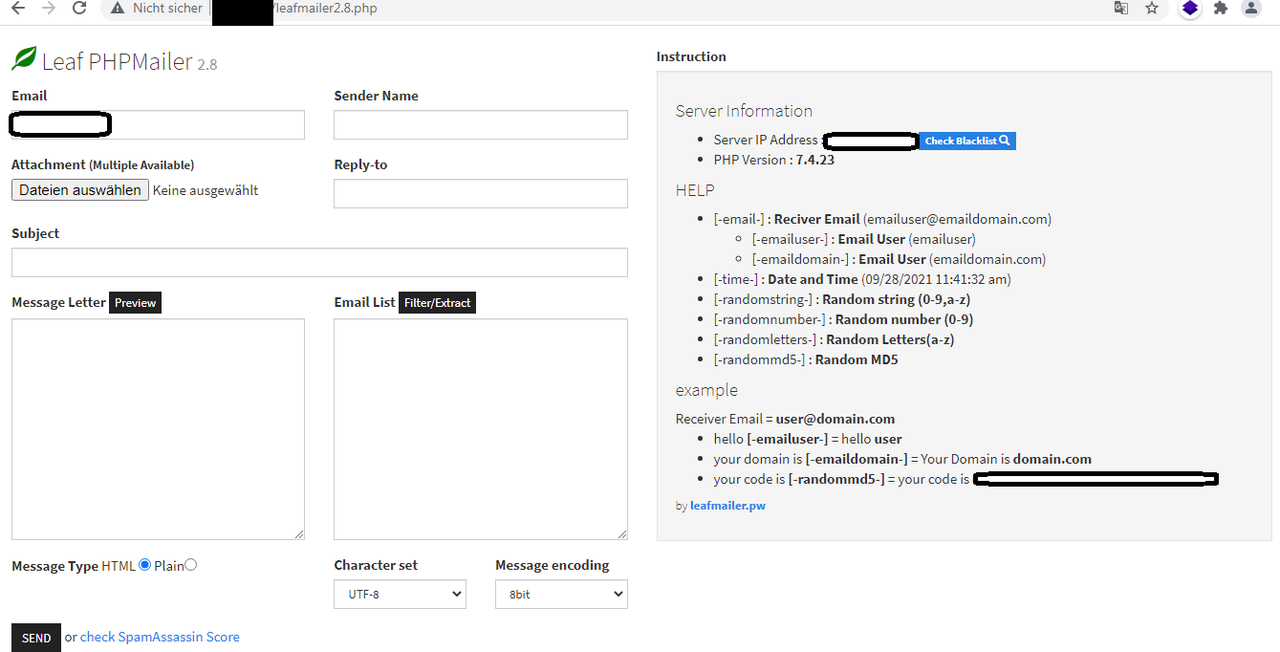Click the green Leaf PHPMailer logo

tap(24, 59)
